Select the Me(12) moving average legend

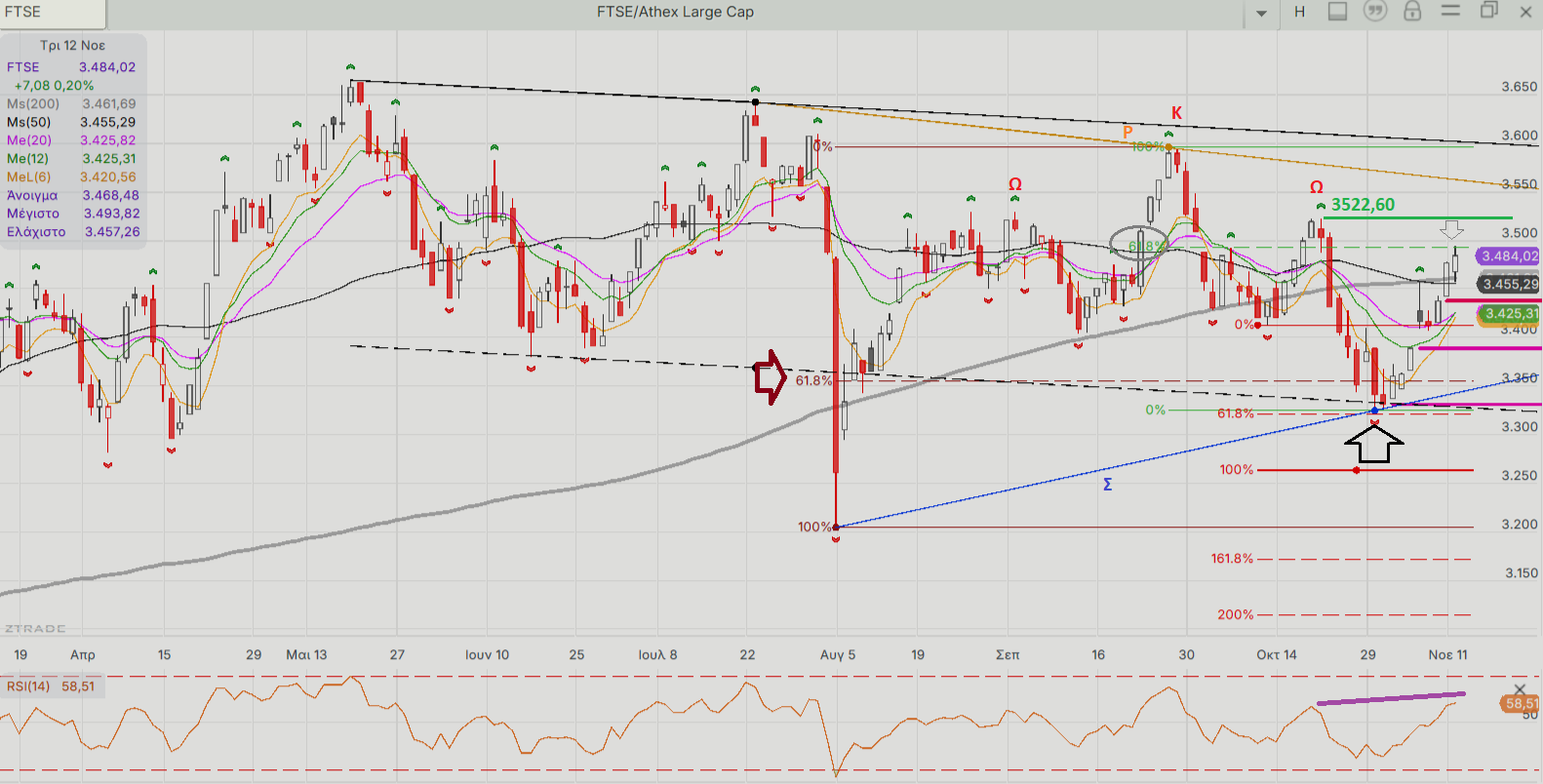(x=71, y=159)
